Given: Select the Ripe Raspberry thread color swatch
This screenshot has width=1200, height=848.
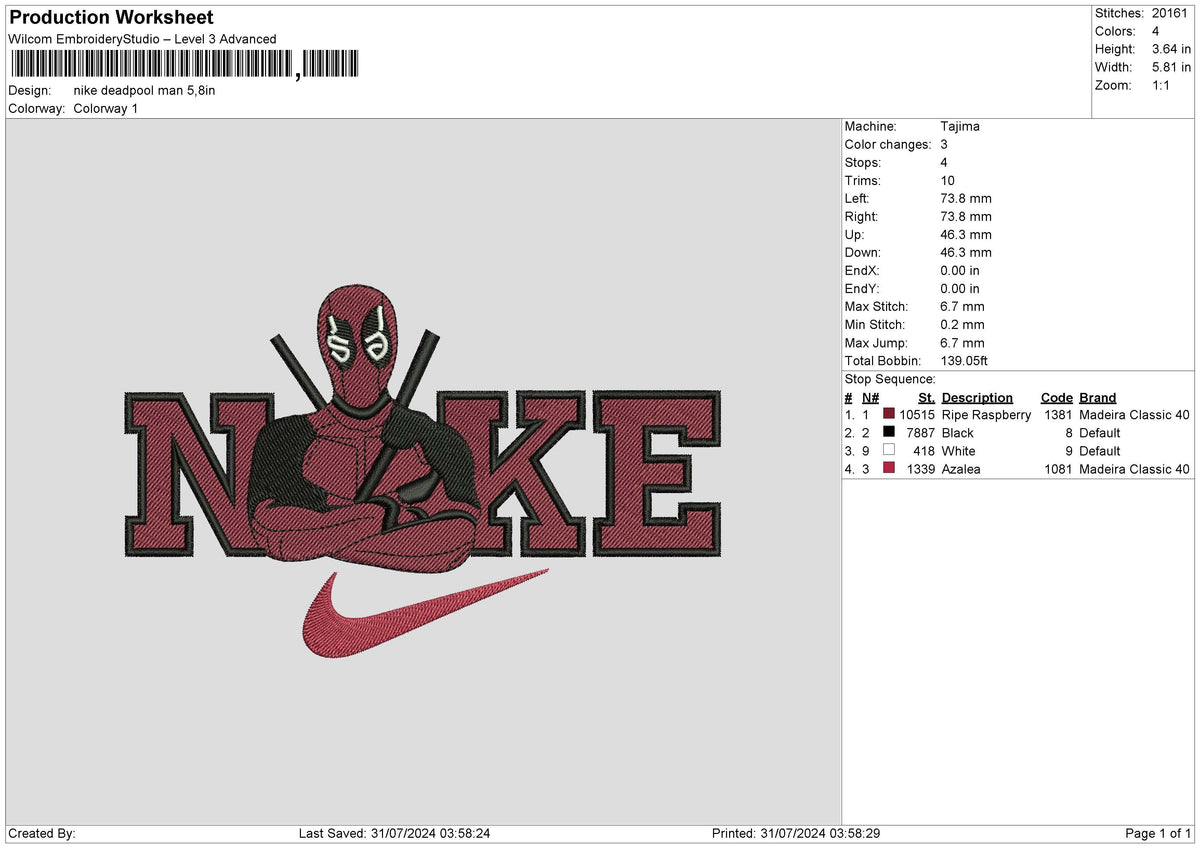Looking at the screenshot, I should click(x=887, y=415).
